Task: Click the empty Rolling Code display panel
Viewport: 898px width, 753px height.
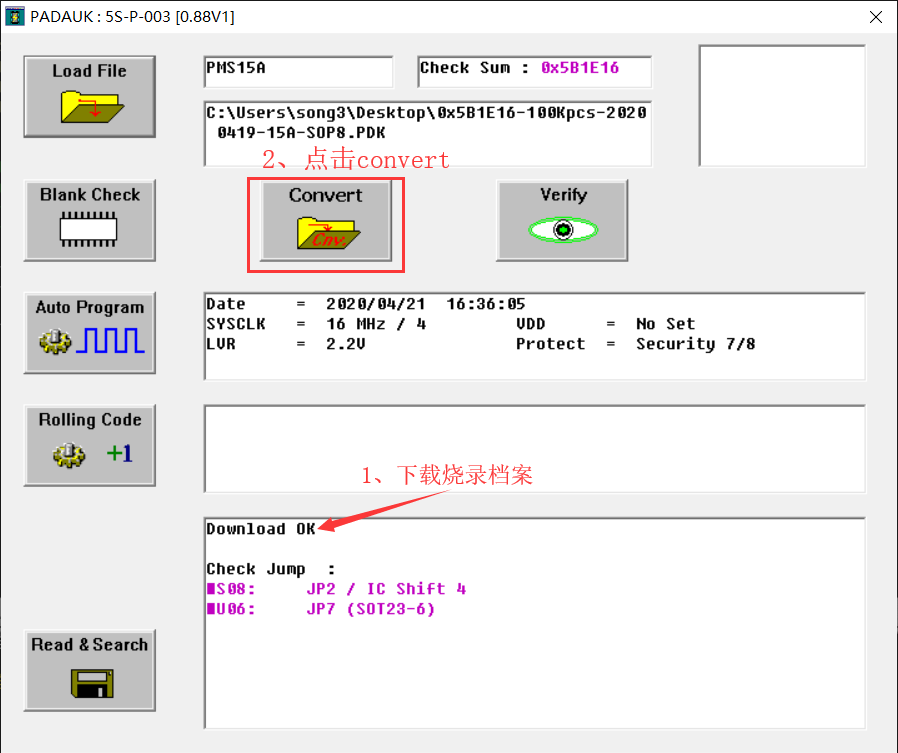Action: [x=534, y=448]
